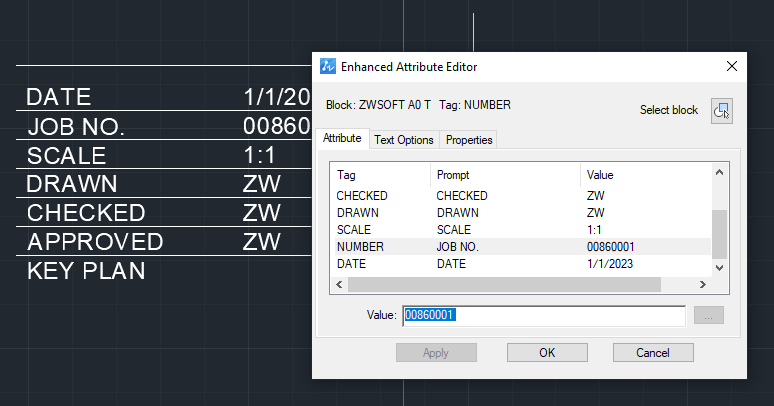Close the Enhanced Attribute Editor dialog
The image size is (774, 406).
[x=732, y=66]
